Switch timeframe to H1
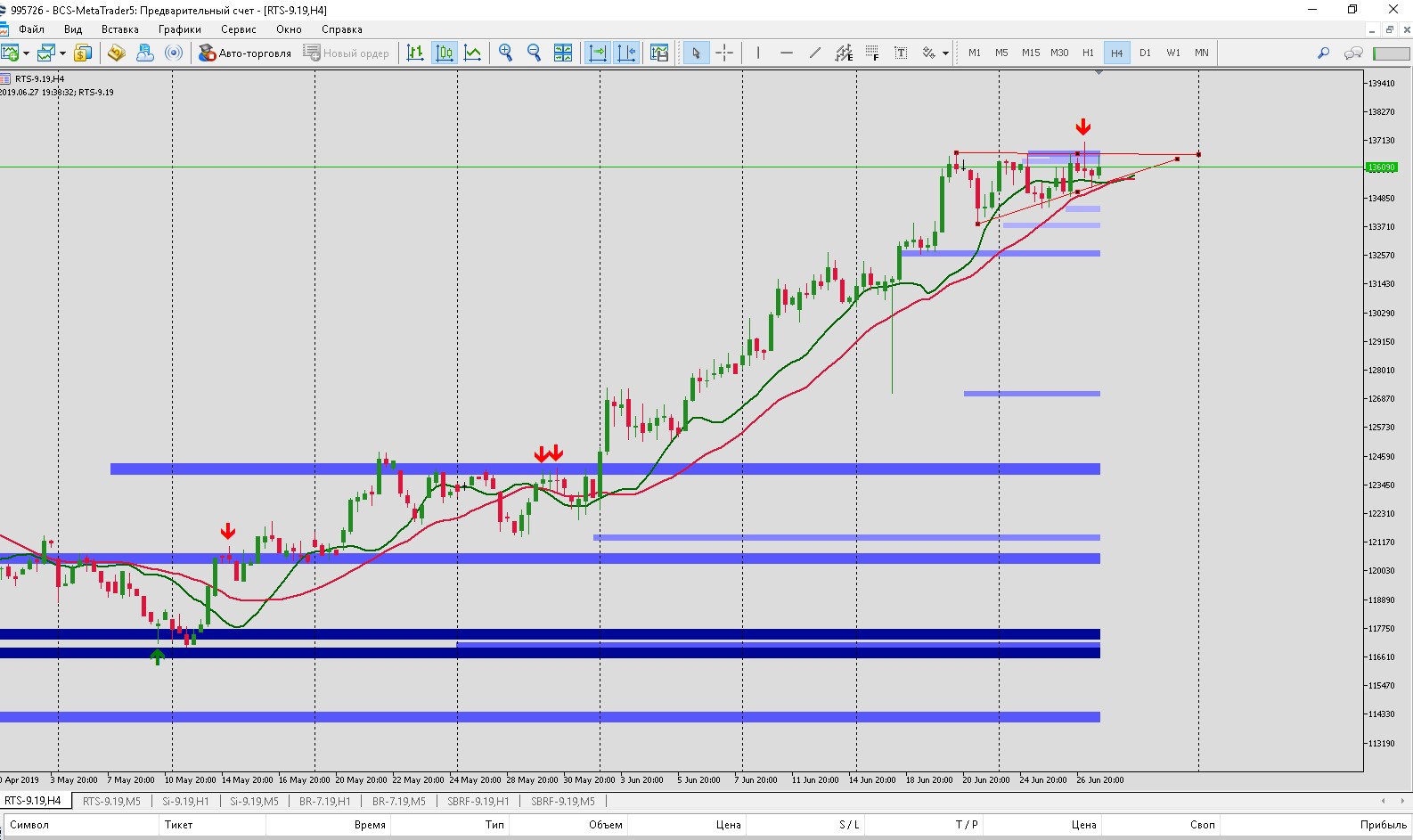1413x840 pixels. pyautogui.click(x=1088, y=53)
